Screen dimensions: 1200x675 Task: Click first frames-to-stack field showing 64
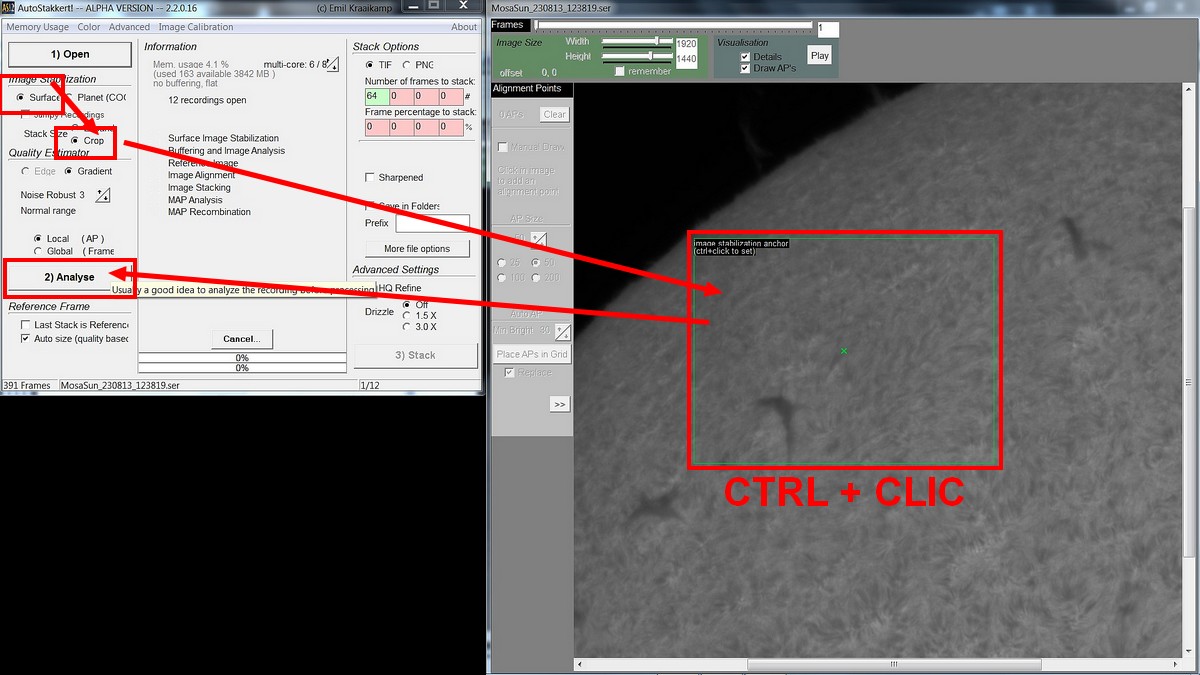pos(376,97)
